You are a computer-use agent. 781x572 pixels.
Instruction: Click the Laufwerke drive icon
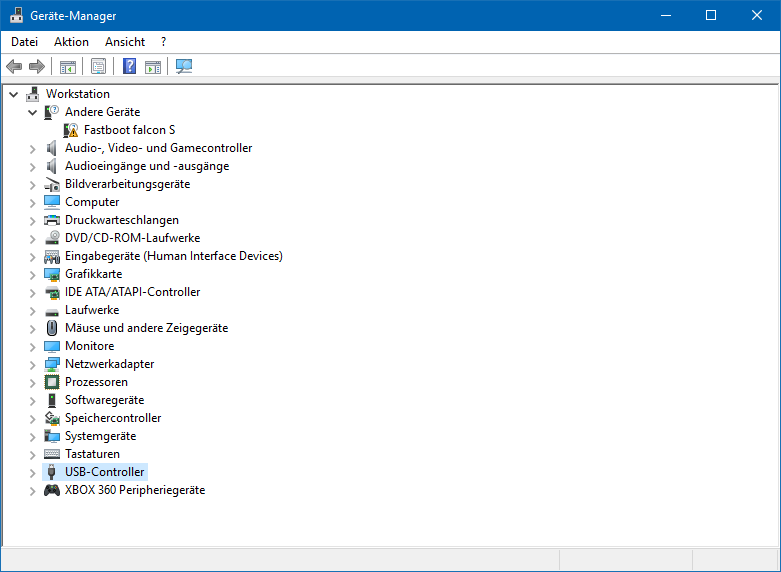click(52, 311)
